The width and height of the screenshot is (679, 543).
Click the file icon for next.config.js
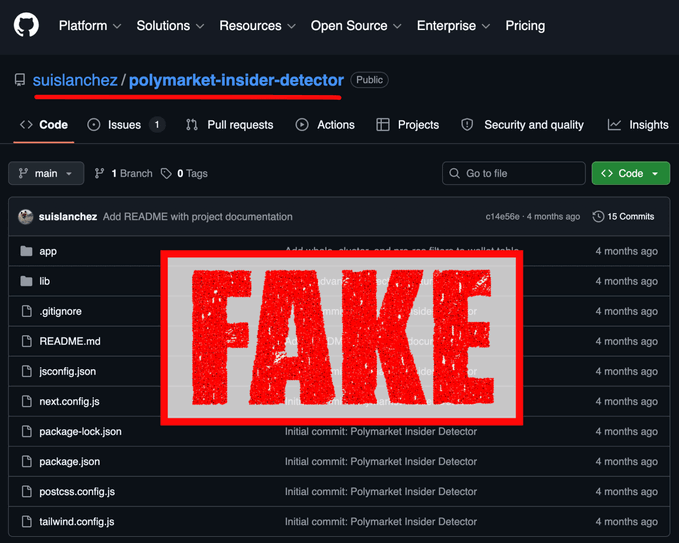point(27,401)
